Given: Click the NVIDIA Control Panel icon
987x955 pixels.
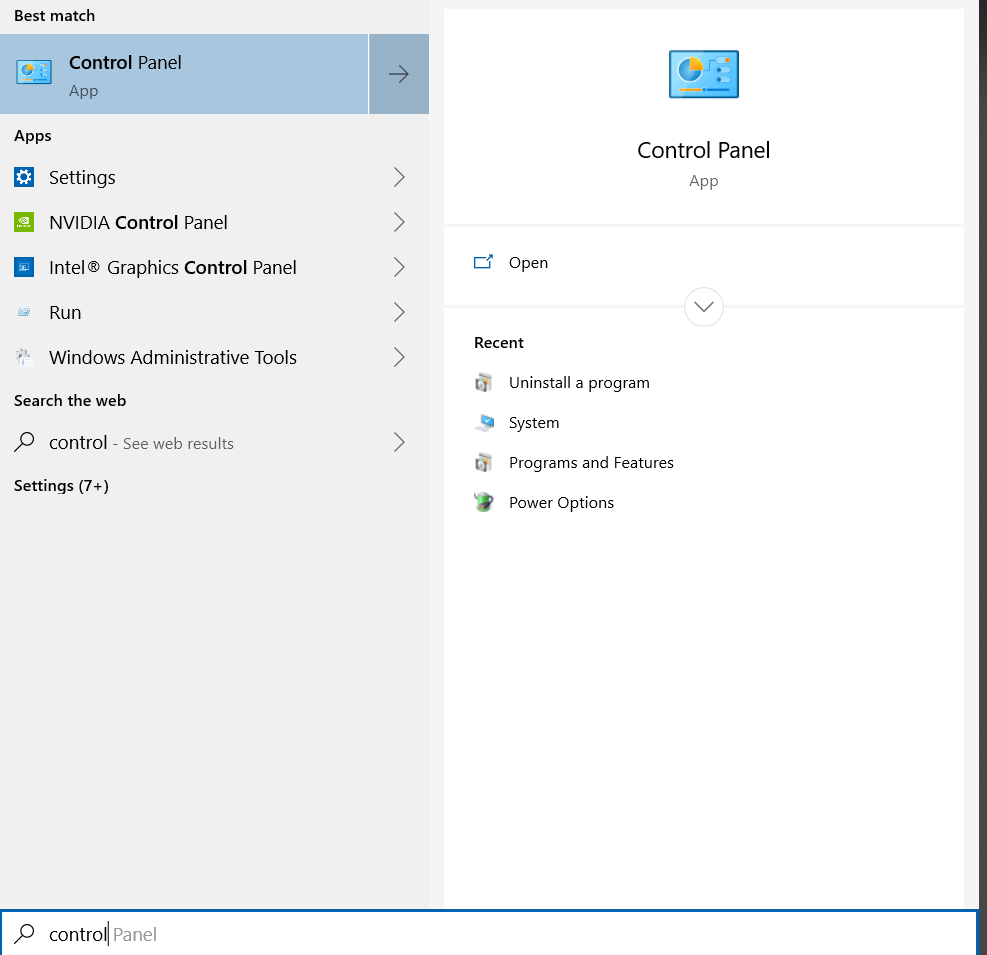Looking at the screenshot, I should pos(24,222).
